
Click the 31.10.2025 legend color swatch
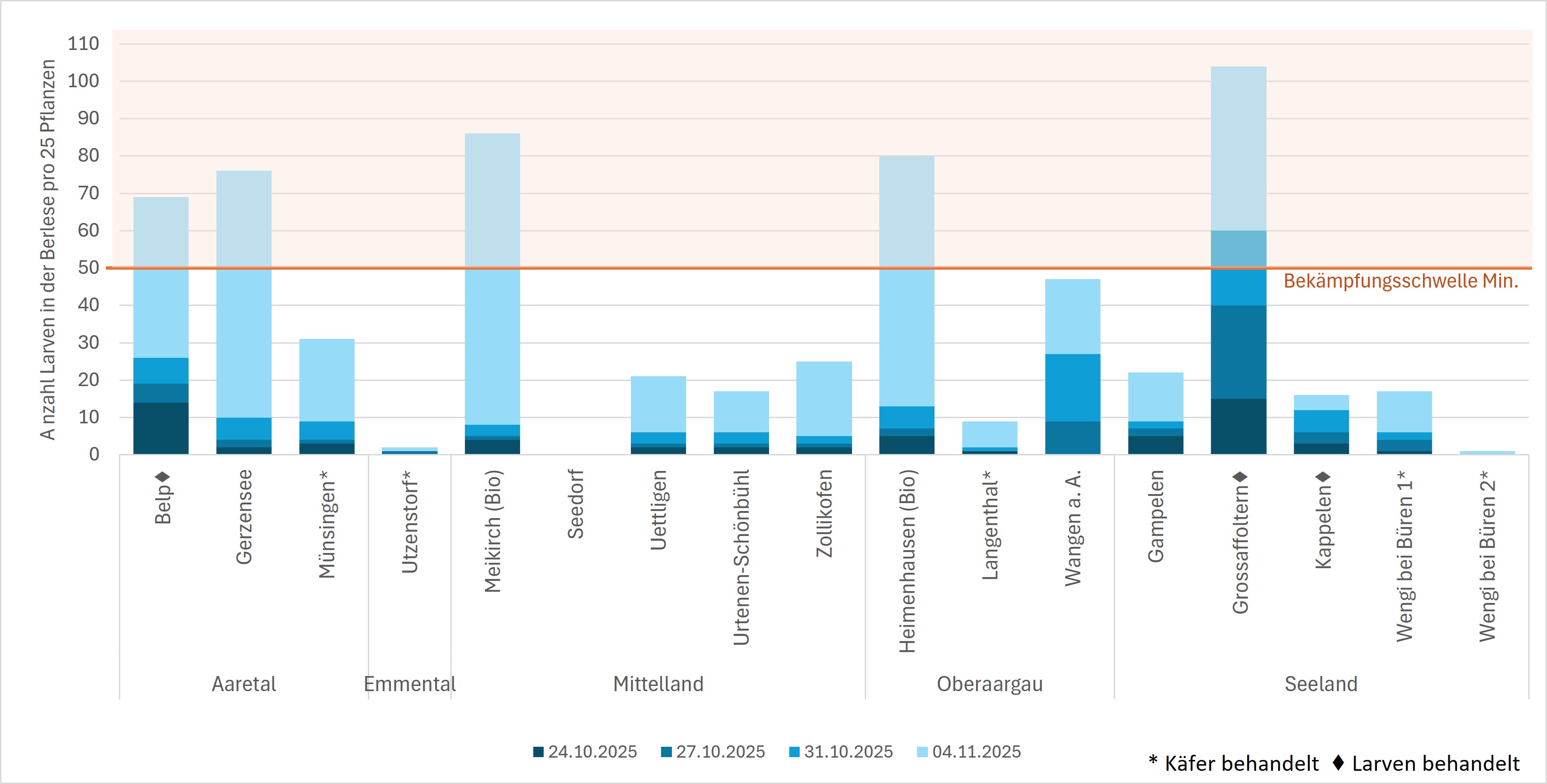tap(794, 751)
